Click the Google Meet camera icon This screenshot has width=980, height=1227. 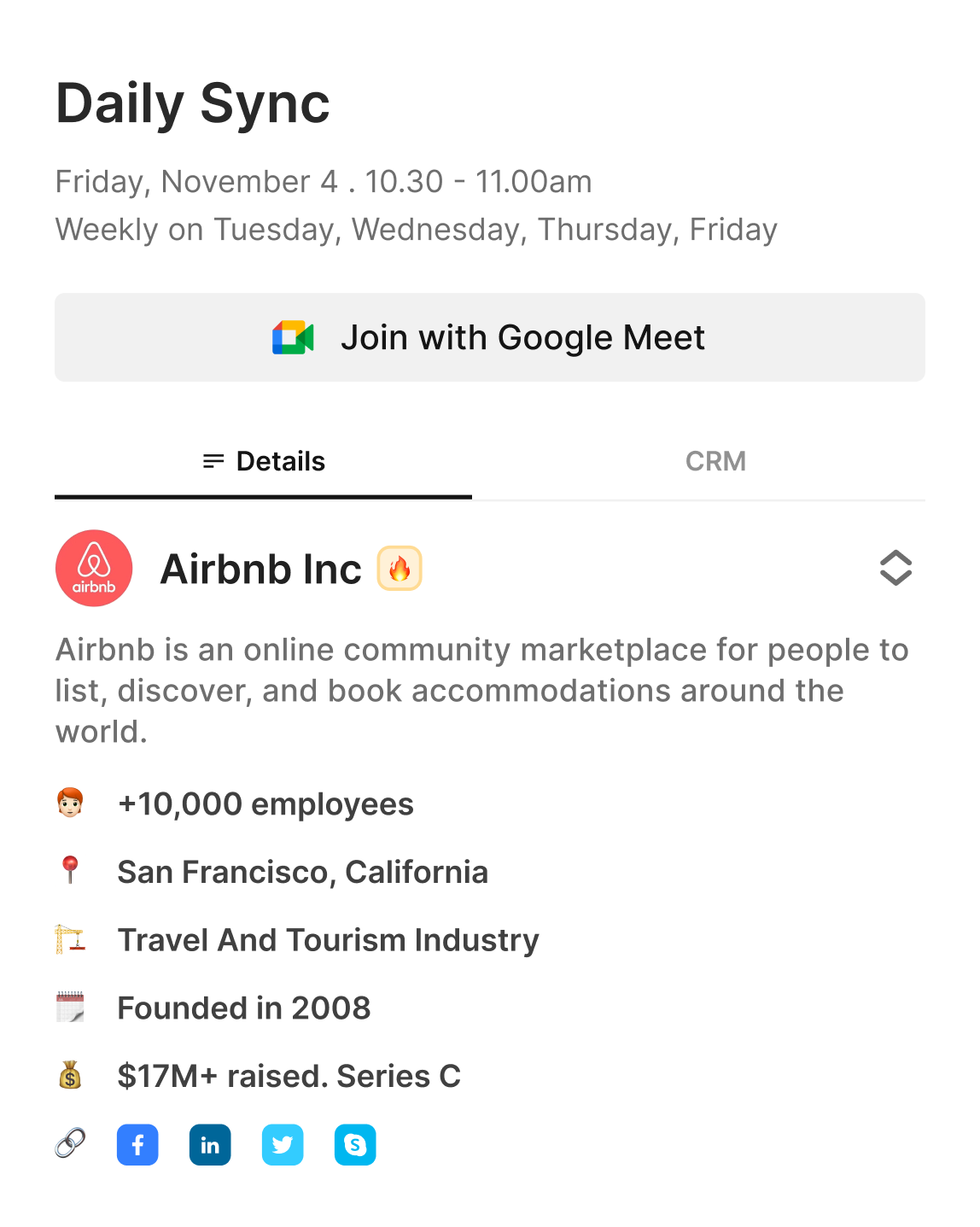tap(293, 338)
